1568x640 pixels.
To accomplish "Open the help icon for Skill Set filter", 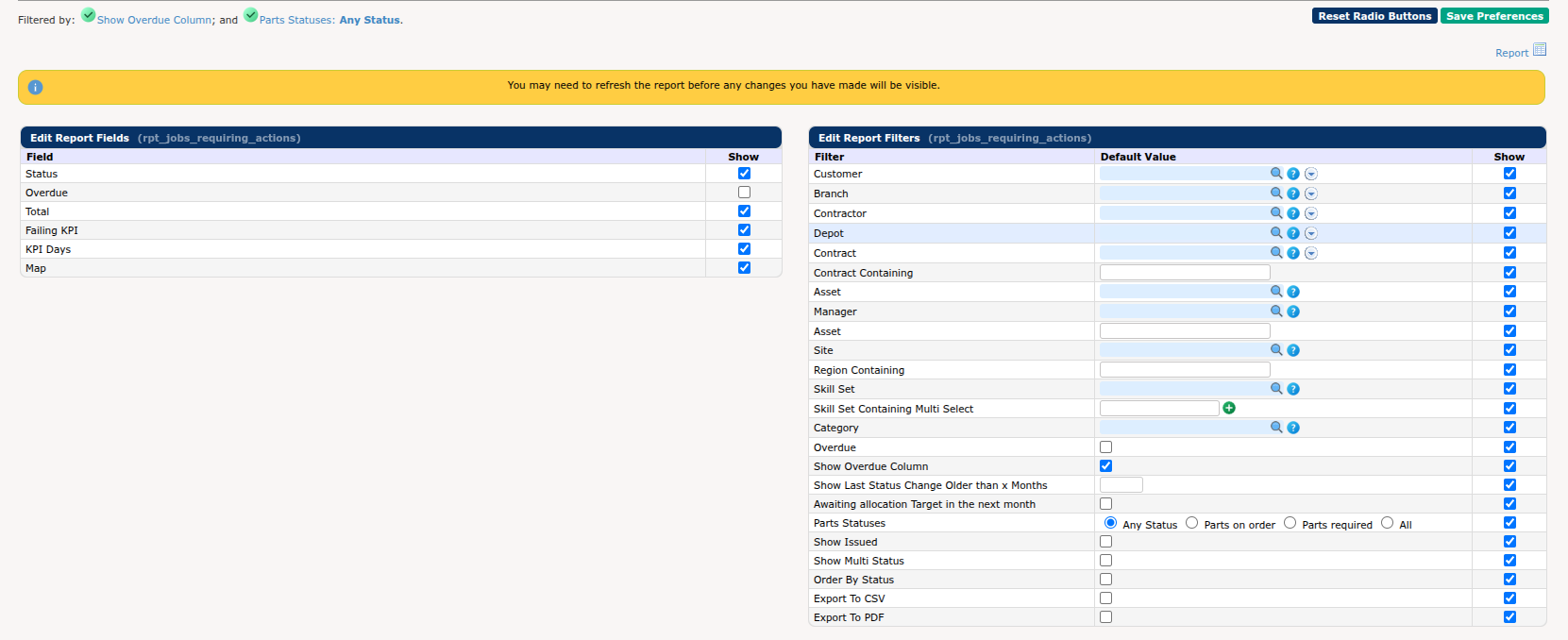I will point(1293,389).
